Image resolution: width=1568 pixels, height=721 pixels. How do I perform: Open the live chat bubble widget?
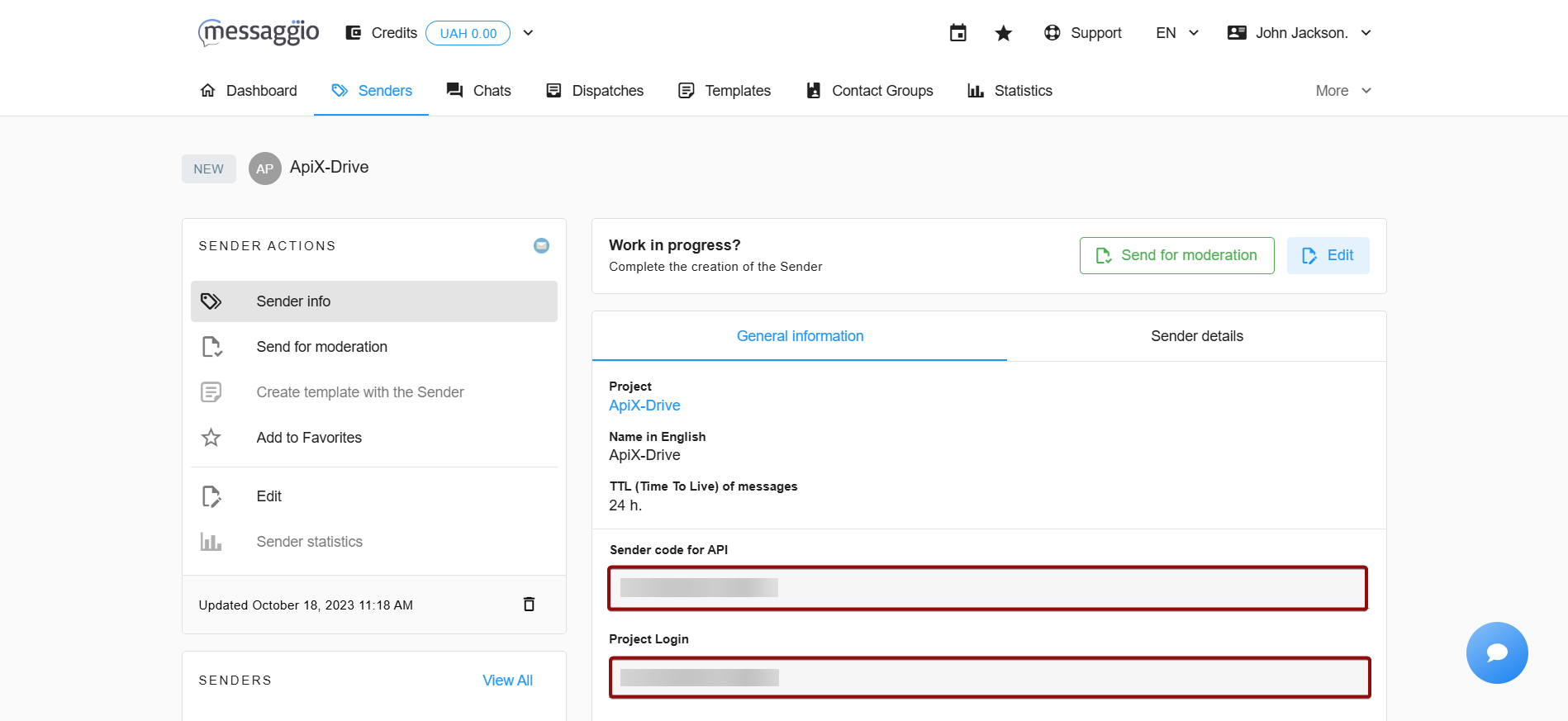(x=1497, y=652)
